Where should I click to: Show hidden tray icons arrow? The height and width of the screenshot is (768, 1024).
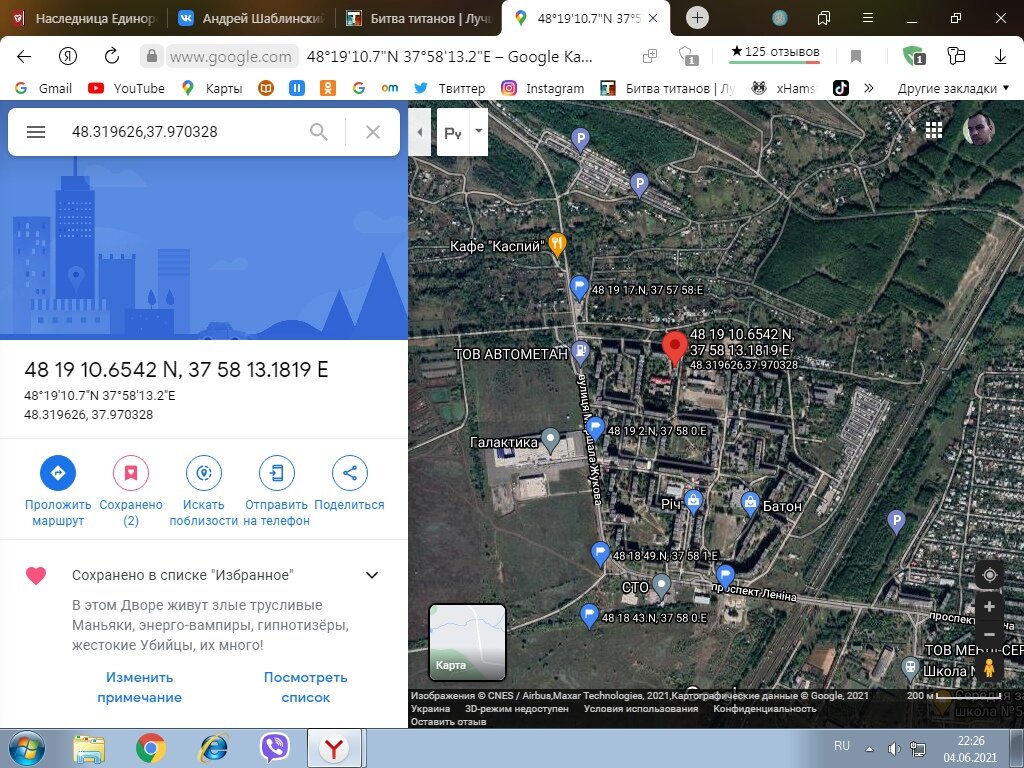(869, 749)
